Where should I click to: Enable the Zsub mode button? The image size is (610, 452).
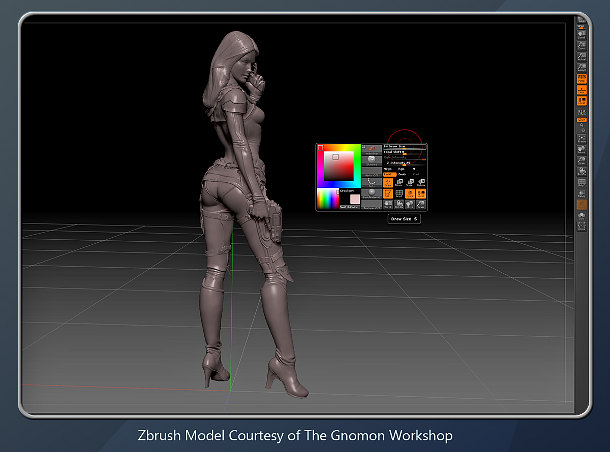(402, 174)
